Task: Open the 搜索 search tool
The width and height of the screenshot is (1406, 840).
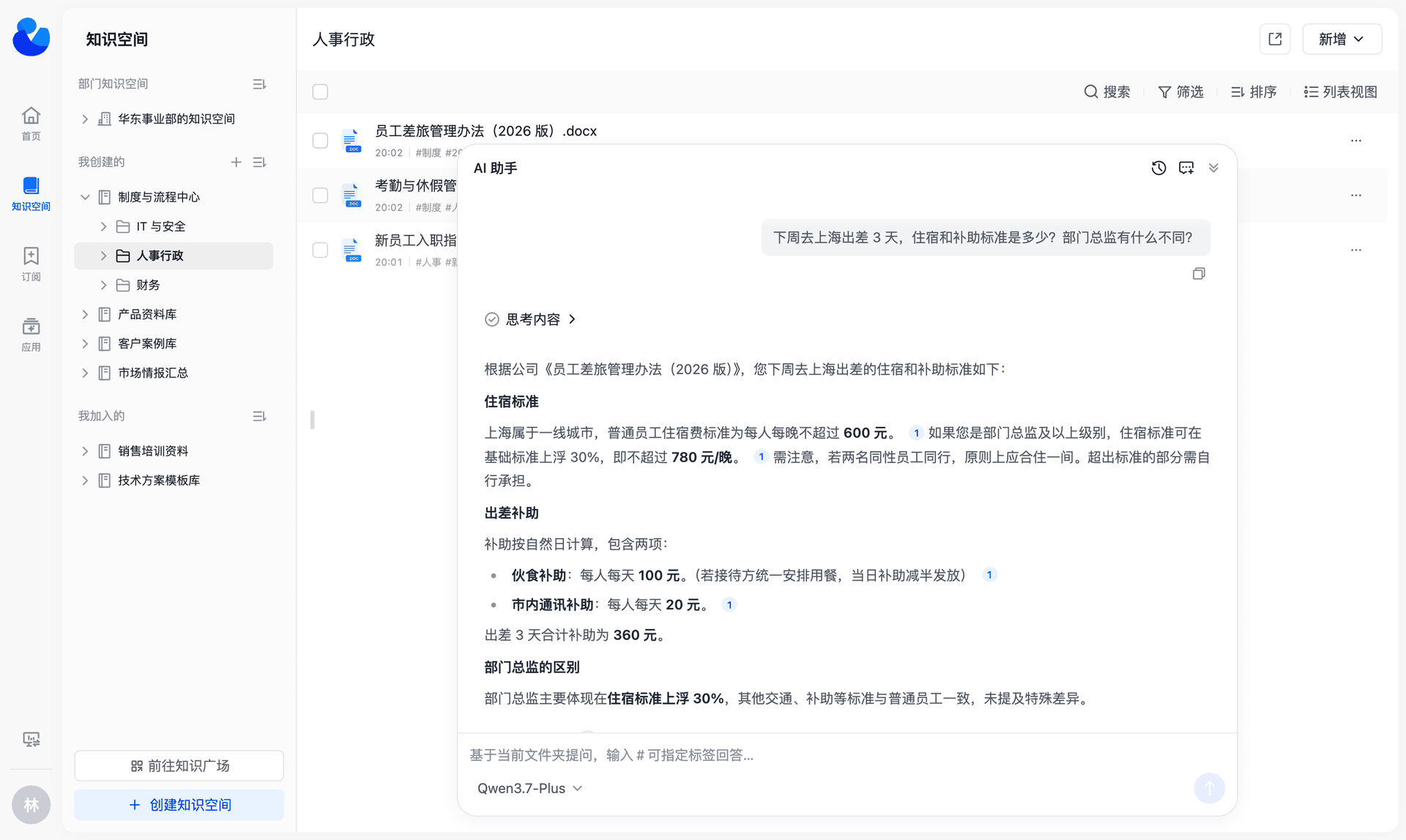Action: (1107, 92)
